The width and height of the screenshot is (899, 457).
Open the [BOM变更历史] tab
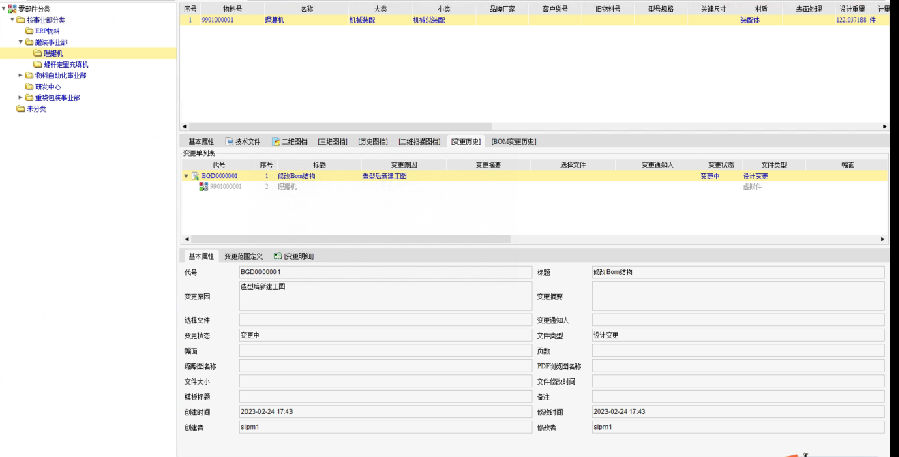tap(514, 141)
